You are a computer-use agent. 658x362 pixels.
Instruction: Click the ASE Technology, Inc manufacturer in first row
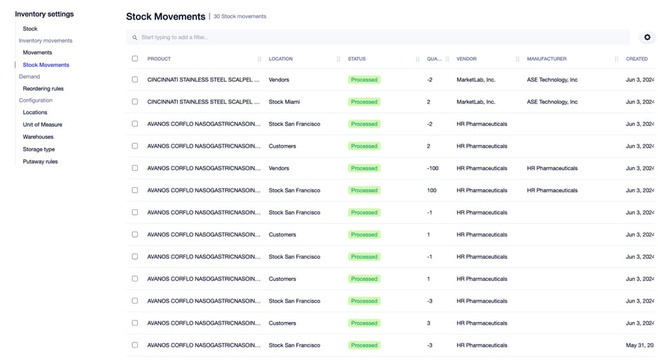tap(552, 80)
